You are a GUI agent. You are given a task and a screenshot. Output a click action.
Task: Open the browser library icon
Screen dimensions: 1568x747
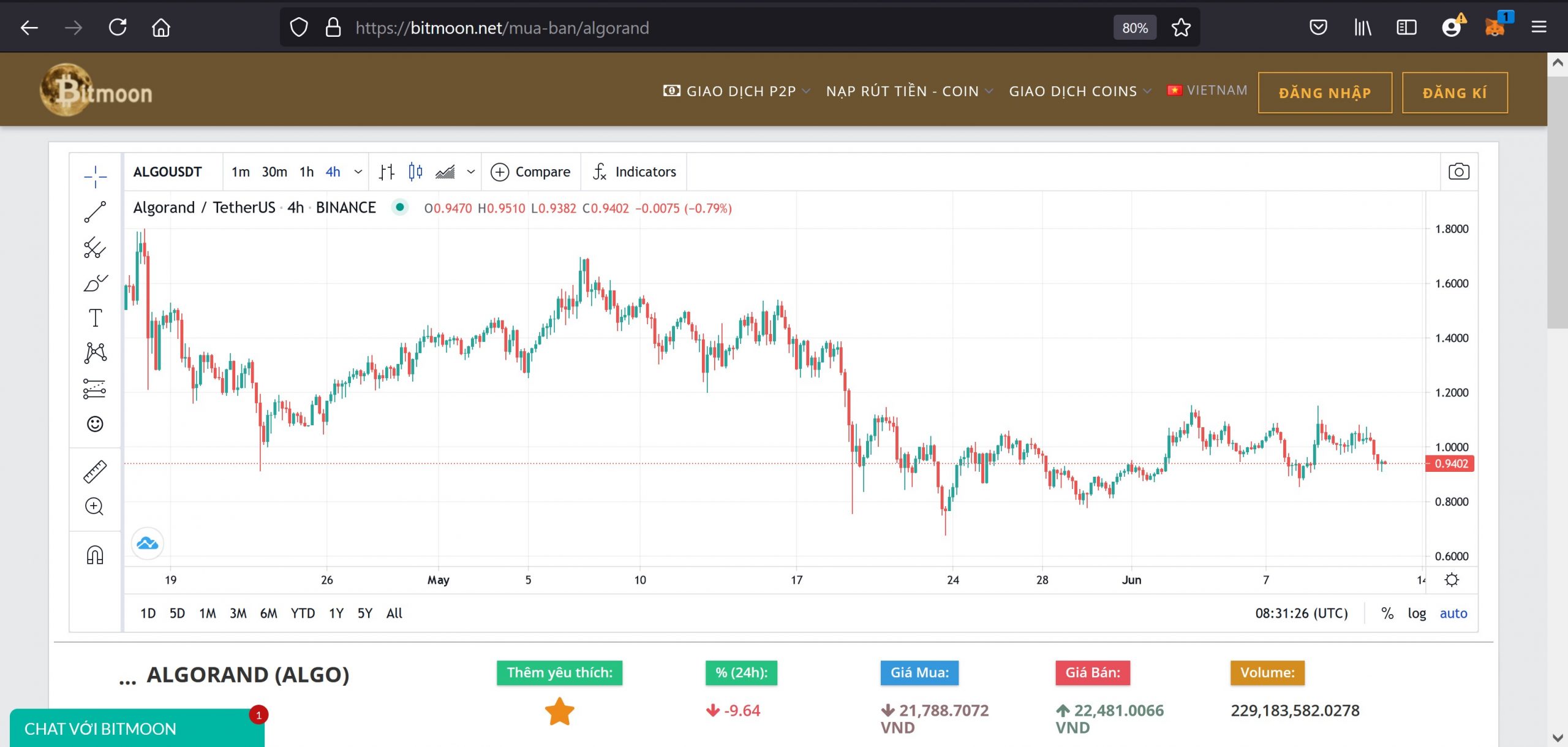pos(1363,28)
